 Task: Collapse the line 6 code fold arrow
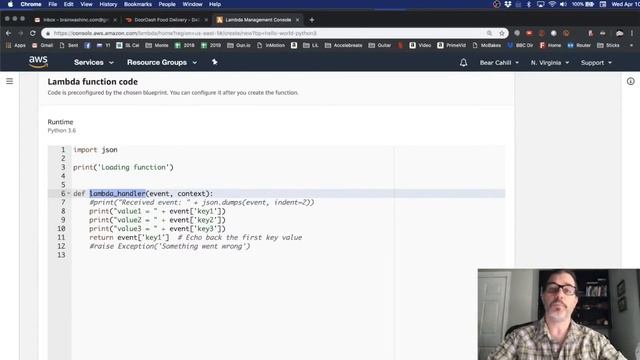pyautogui.click(x=69, y=193)
